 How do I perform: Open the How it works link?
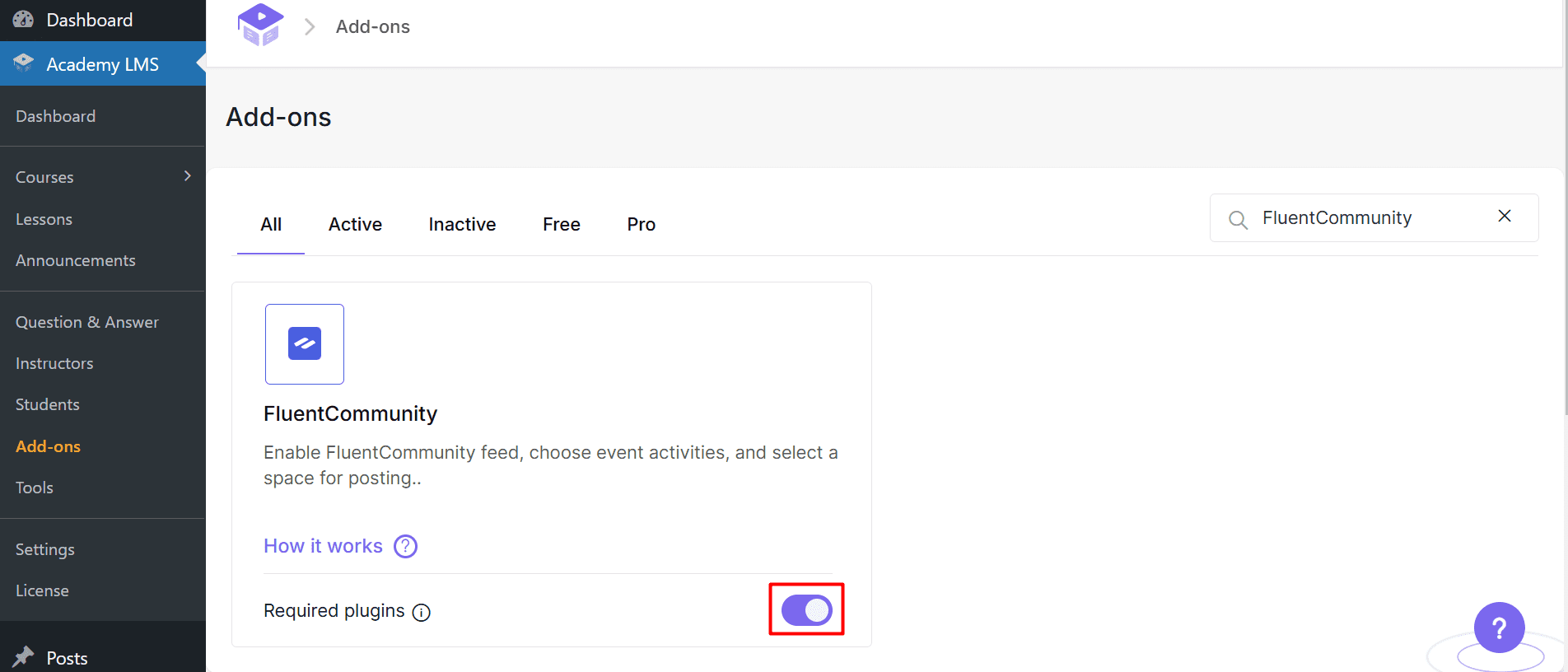coord(323,546)
